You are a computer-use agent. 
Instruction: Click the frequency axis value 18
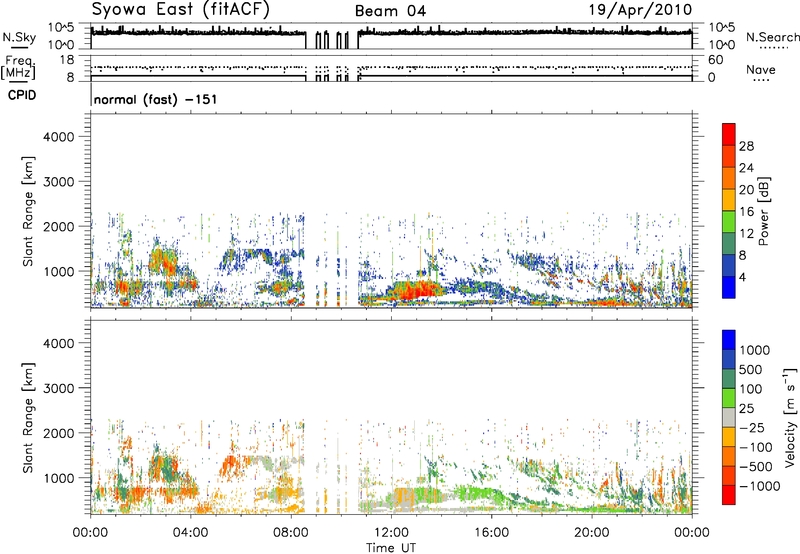pyautogui.click(x=67, y=60)
